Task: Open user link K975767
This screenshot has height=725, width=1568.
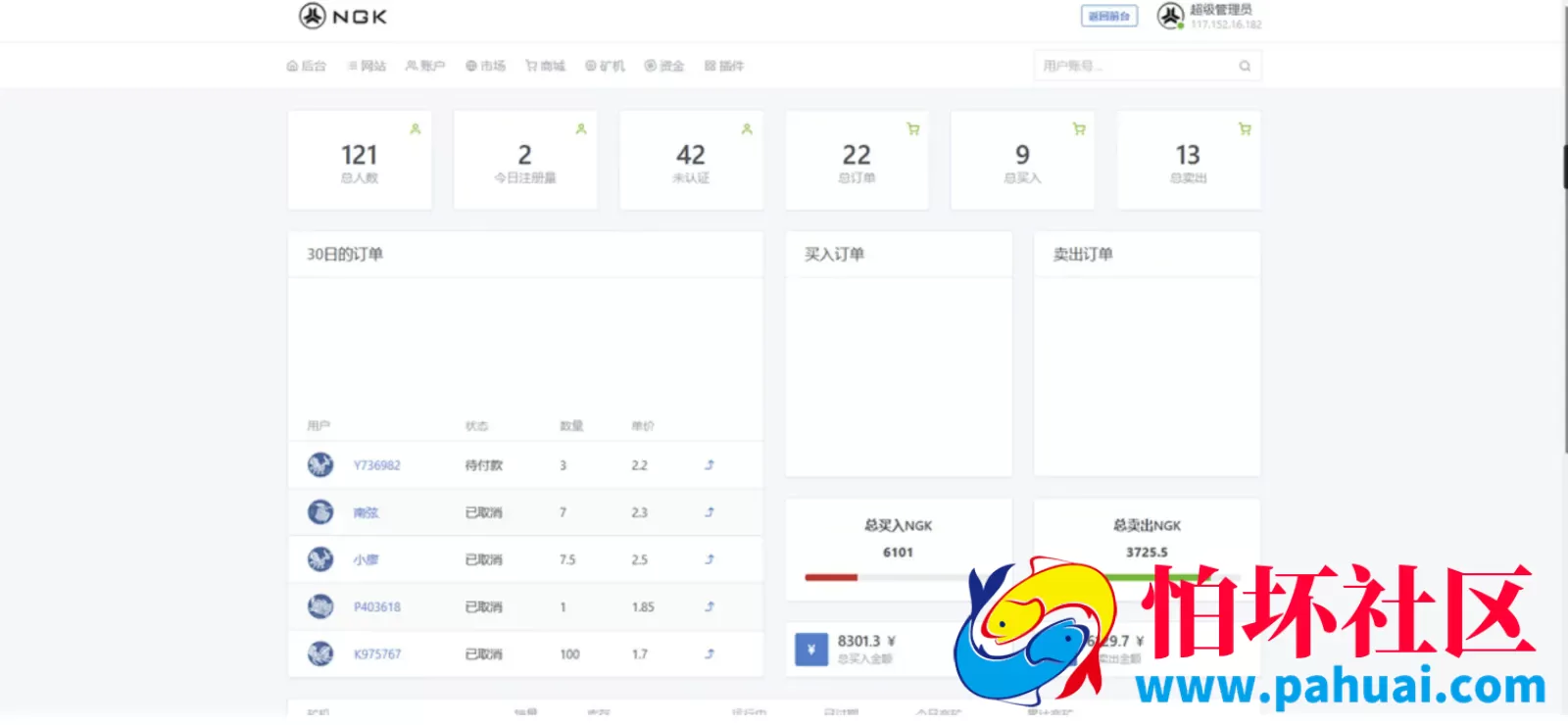Action: coord(377,653)
